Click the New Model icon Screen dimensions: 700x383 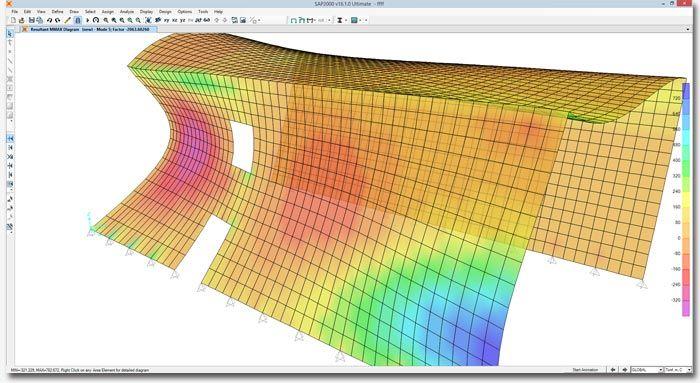pos(13,20)
